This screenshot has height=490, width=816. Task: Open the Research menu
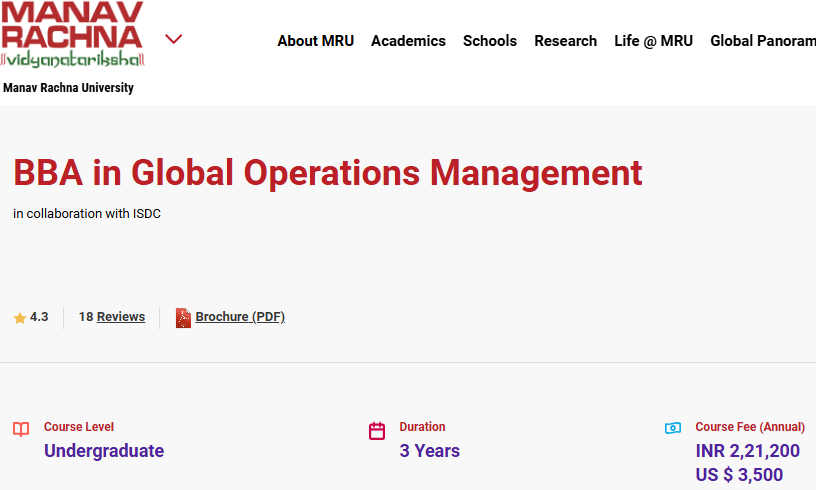coord(565,41)
